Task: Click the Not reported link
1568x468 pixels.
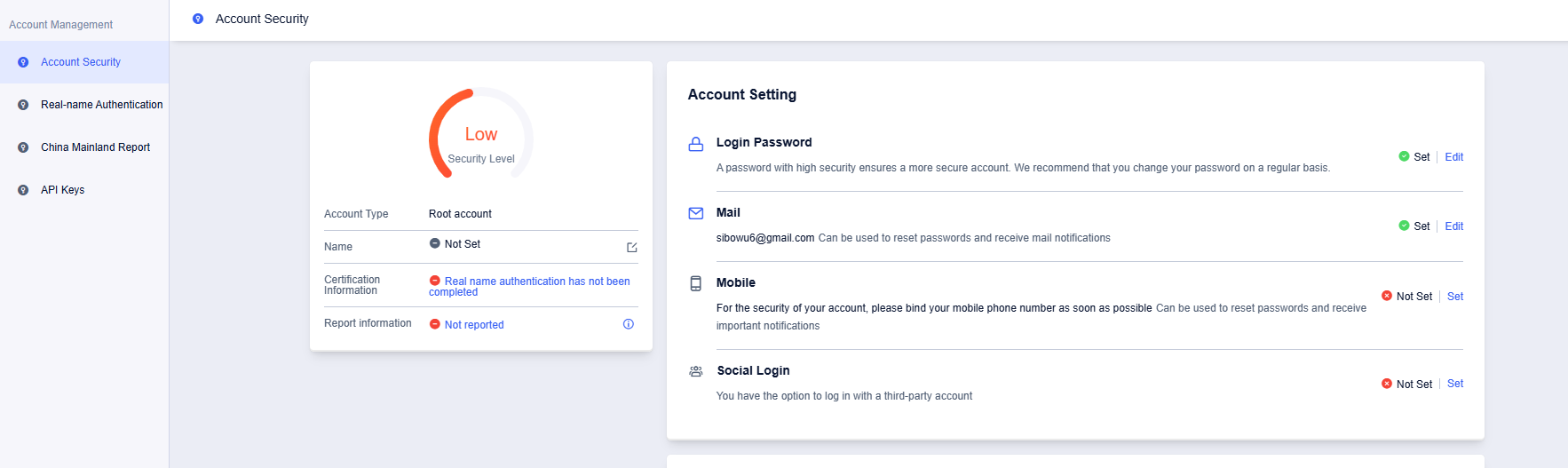Action: point(473,325)
